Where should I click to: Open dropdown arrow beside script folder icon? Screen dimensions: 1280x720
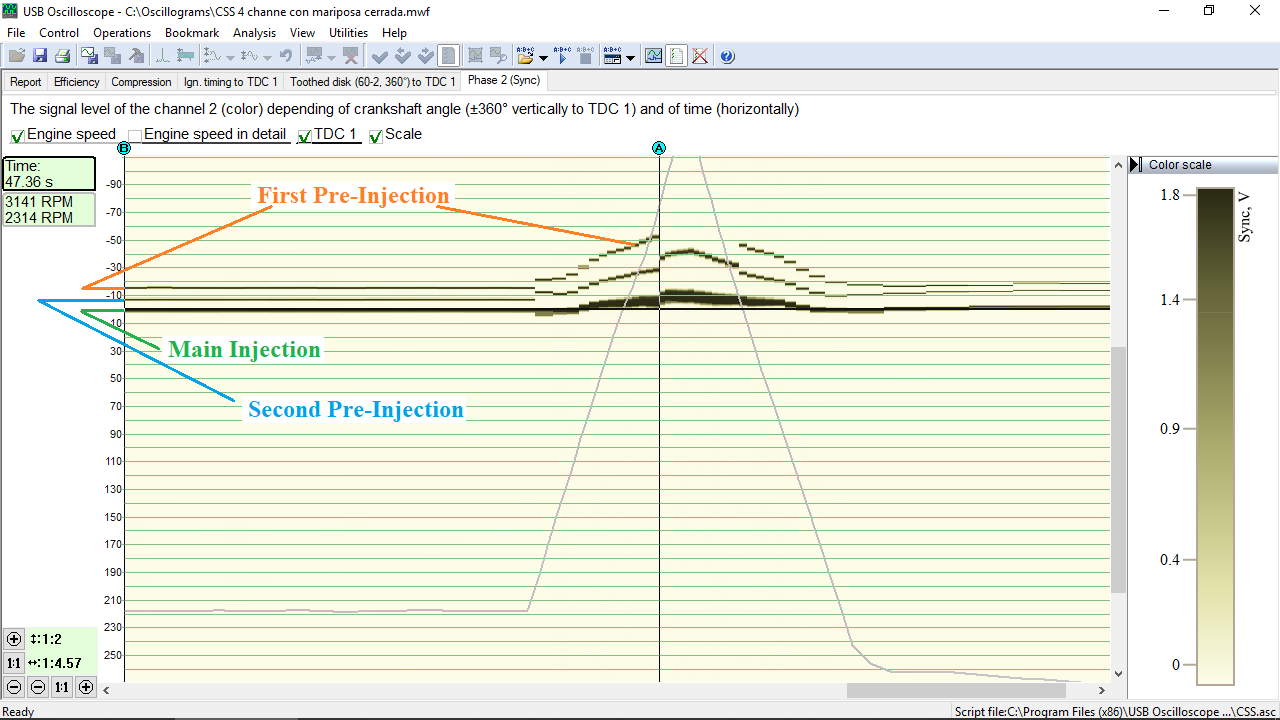pos(544,57)
